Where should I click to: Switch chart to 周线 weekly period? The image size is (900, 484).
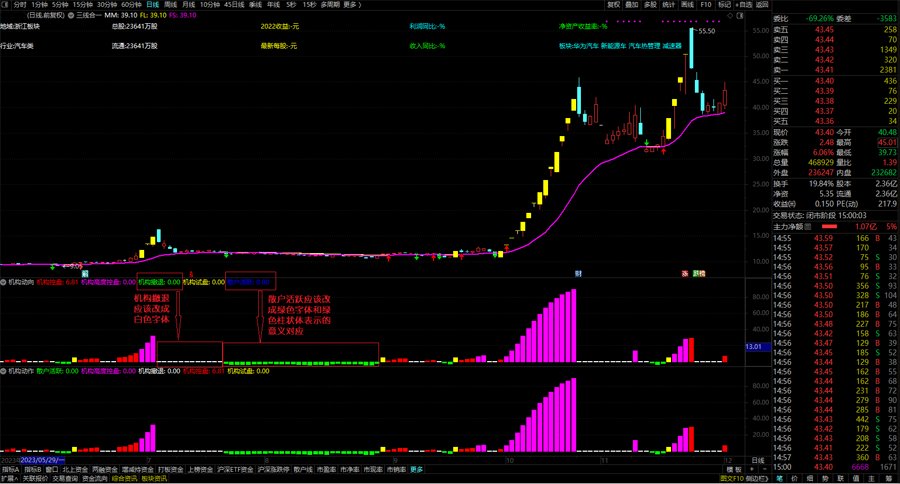coord(170,5)
